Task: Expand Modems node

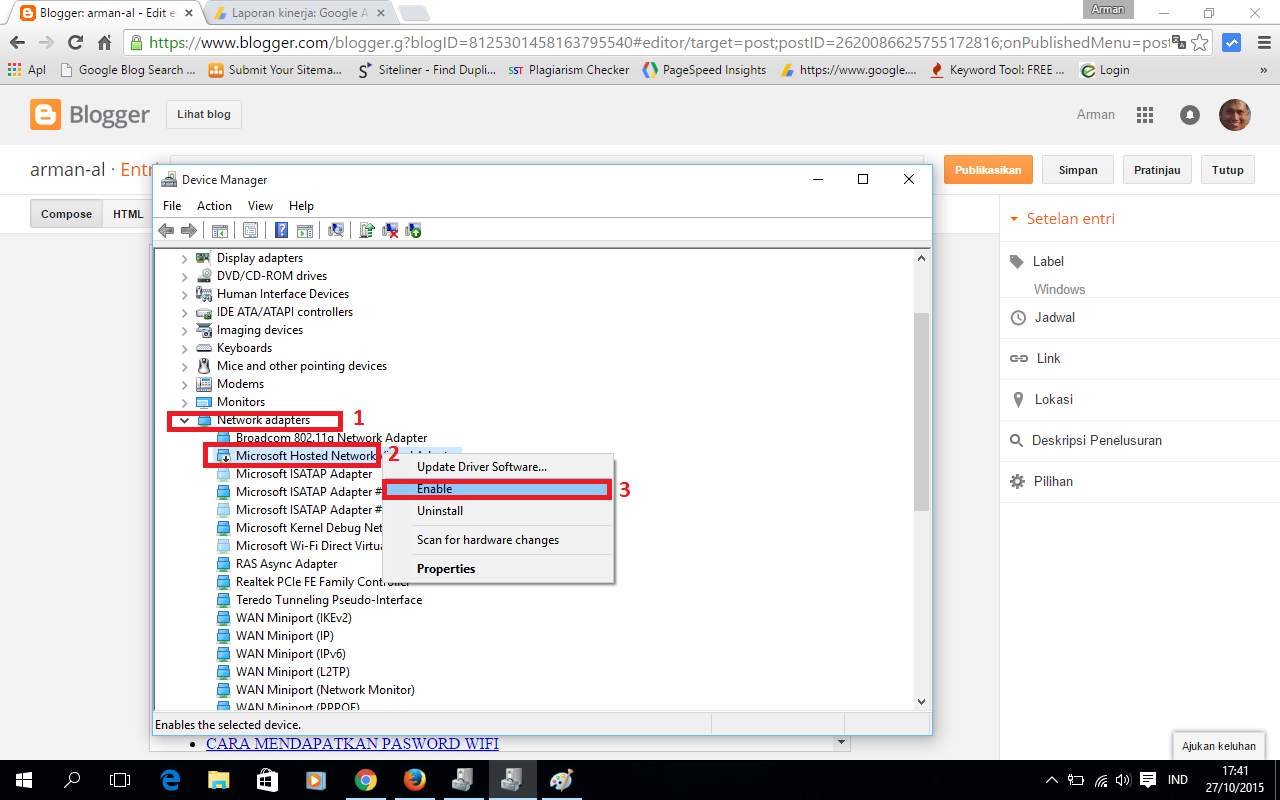Action: [184, 384]
